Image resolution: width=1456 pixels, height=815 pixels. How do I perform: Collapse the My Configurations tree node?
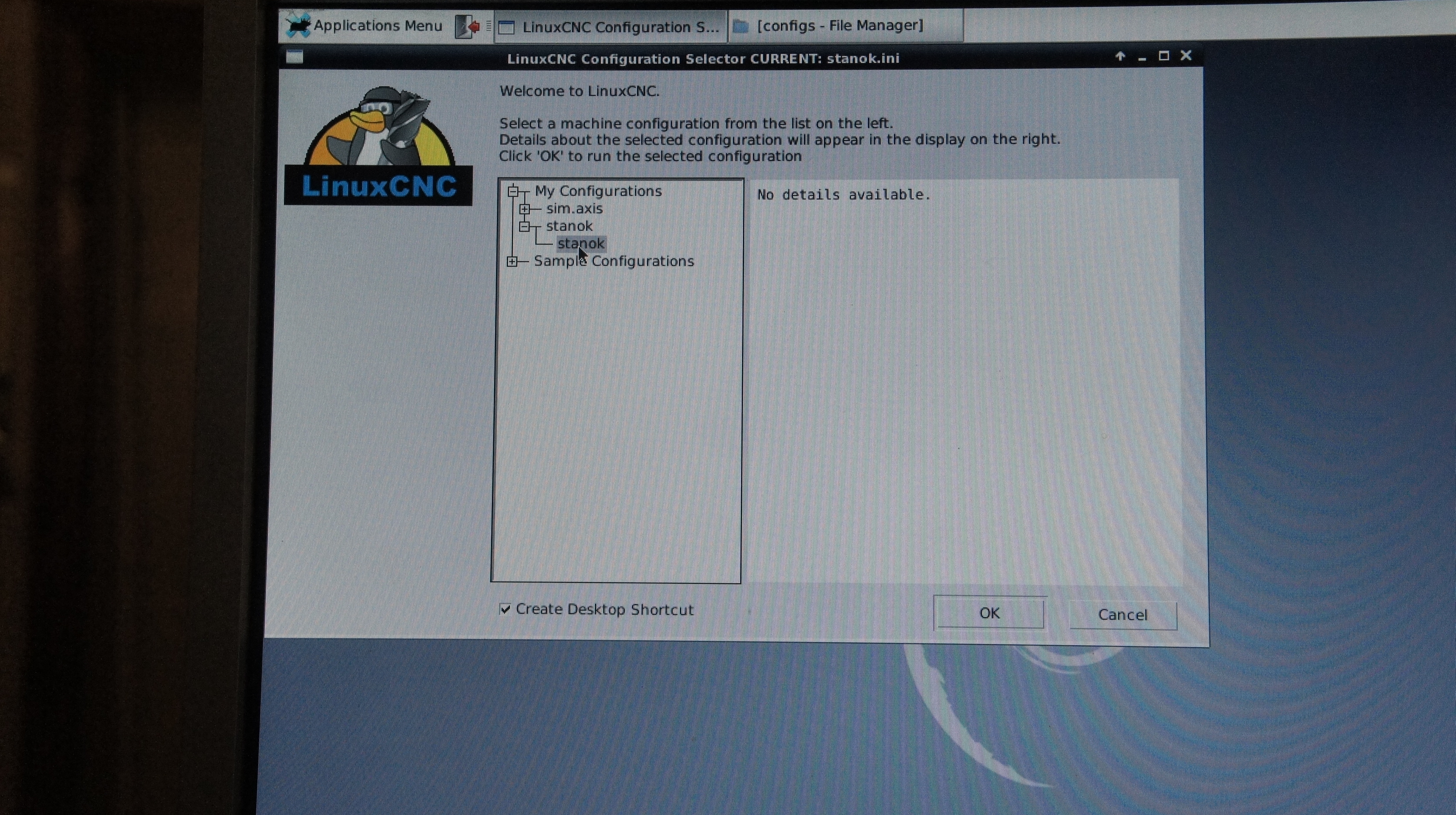coord(512,192)
